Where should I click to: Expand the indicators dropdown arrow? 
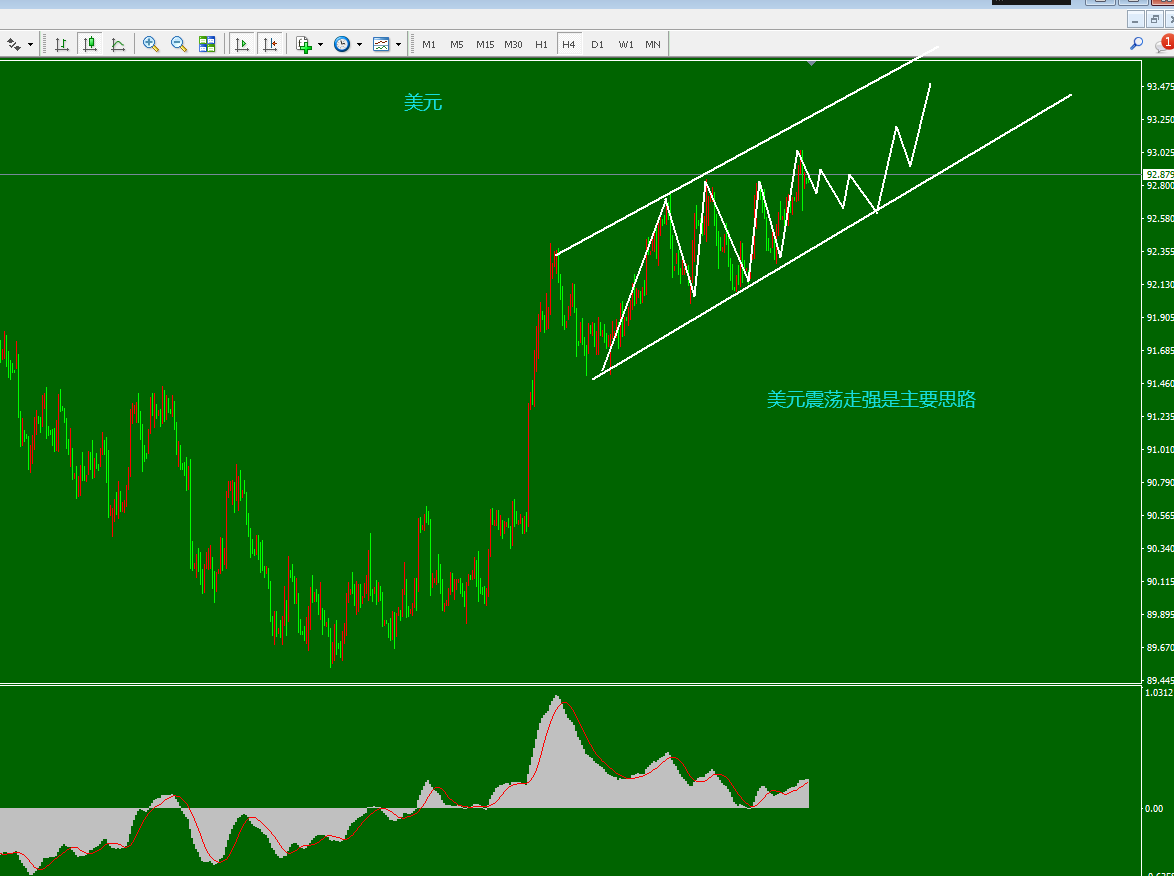pyautogui.click(x=320, y=44)
